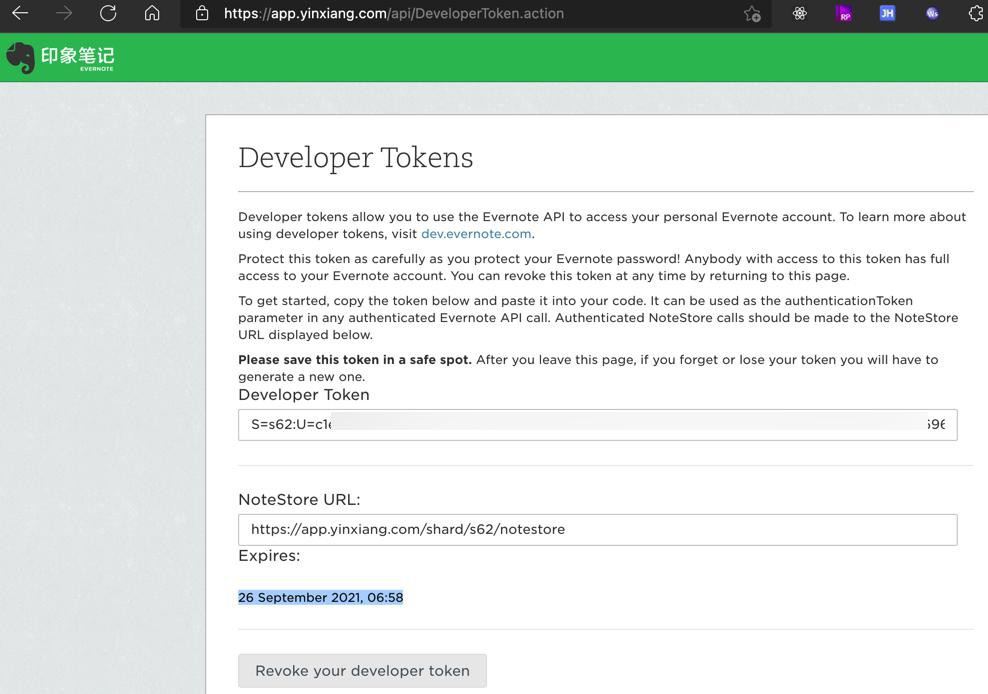Image resolution: width=988 pixels, height=694 pixels.
Task: Revoke your developer token
Action: [362, 671]
